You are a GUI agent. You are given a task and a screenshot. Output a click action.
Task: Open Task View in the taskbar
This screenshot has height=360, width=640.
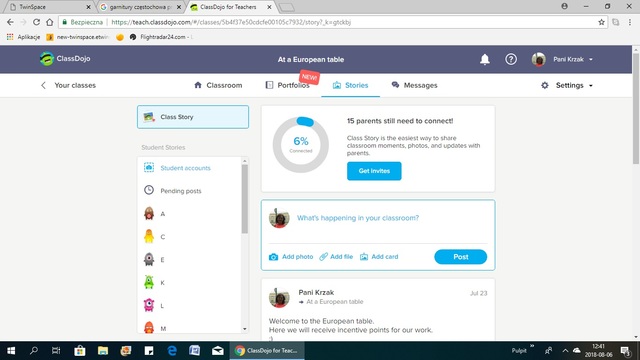pyautogui.click(x=56, y=351)
